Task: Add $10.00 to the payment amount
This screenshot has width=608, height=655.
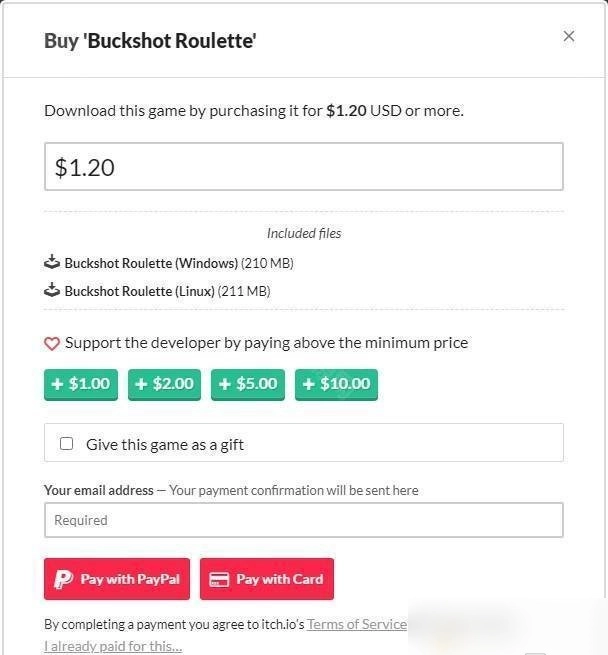Action: (x=336, y=384)
